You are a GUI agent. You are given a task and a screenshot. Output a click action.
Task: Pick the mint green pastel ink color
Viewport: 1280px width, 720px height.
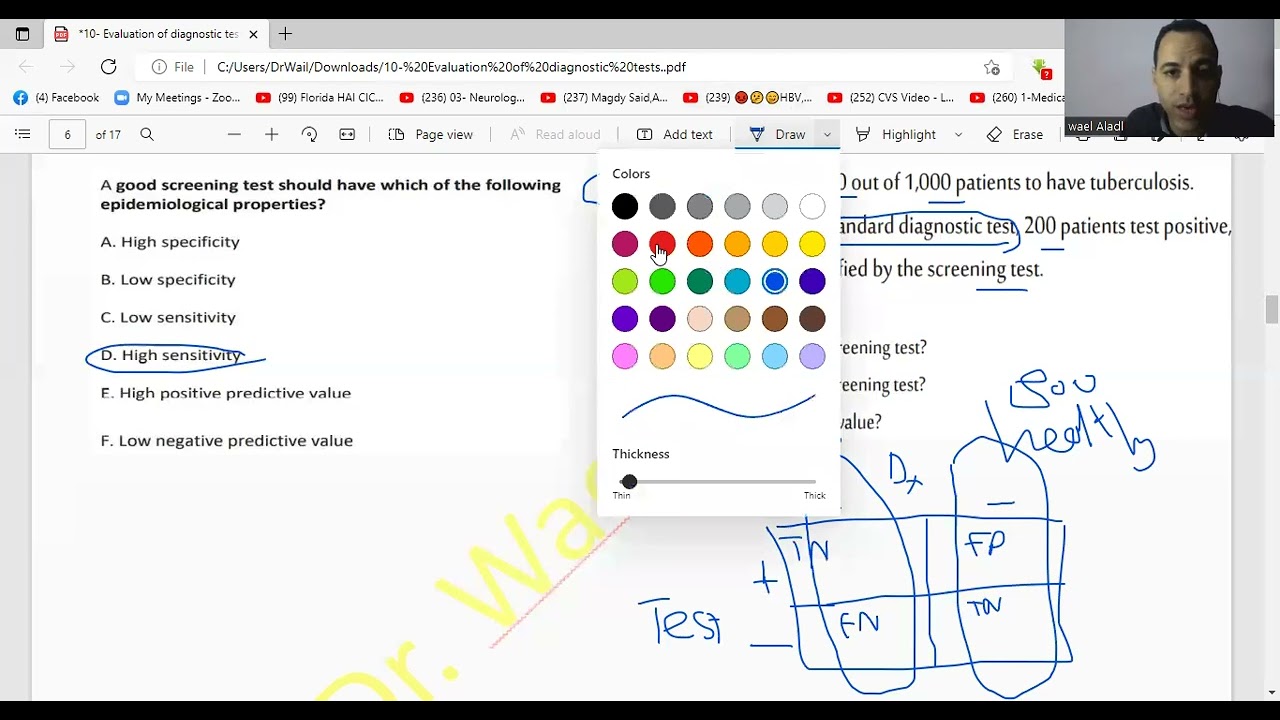click(737, 356)
